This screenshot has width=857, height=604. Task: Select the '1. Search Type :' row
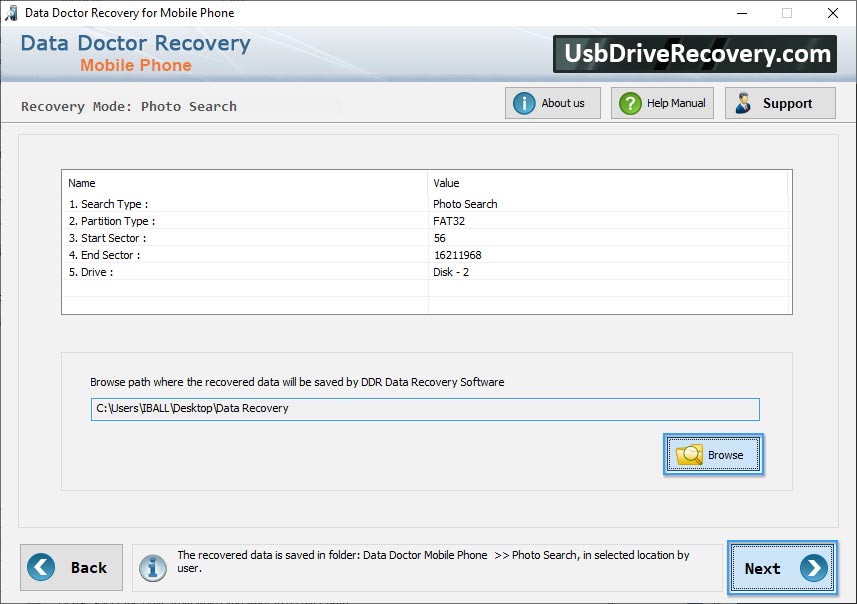(x=426, y=204)
